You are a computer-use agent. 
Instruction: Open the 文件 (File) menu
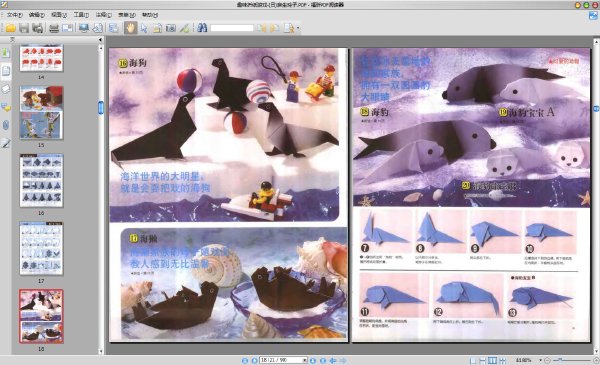click(x=15, y=15)
